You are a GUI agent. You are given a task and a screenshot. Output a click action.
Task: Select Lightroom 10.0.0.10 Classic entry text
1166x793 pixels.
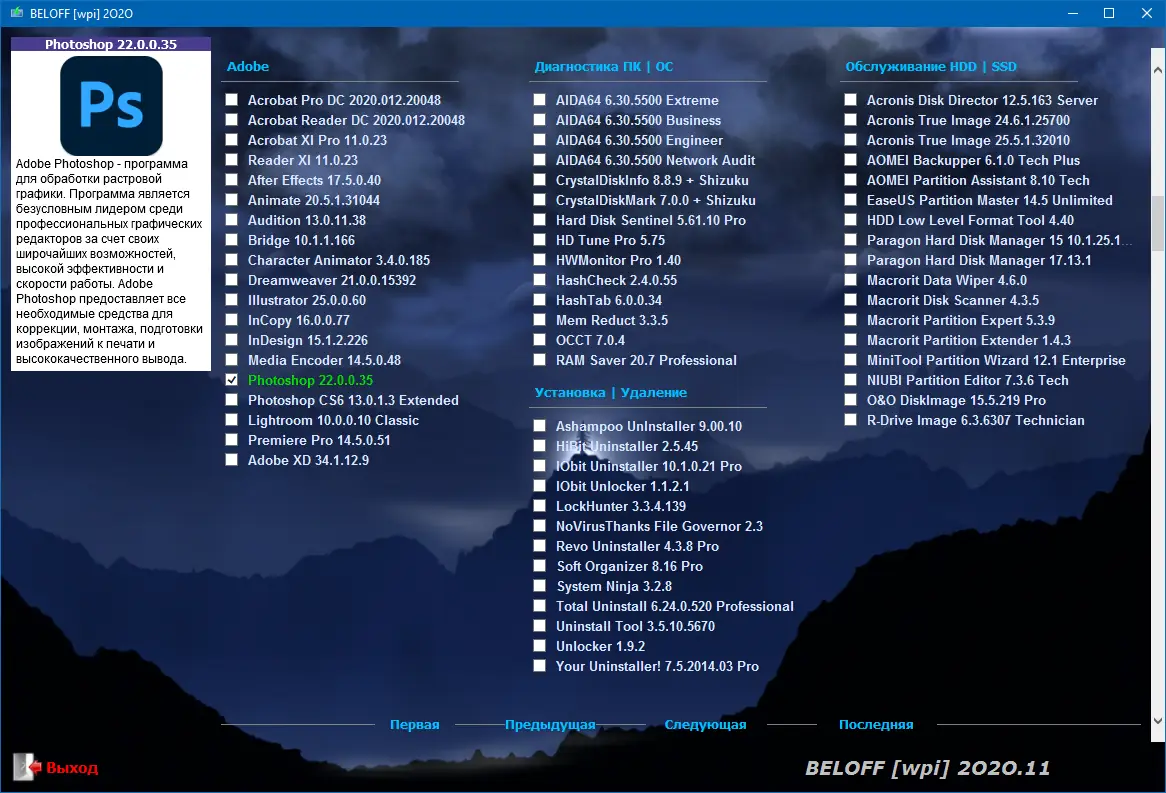tap(333, 420)
